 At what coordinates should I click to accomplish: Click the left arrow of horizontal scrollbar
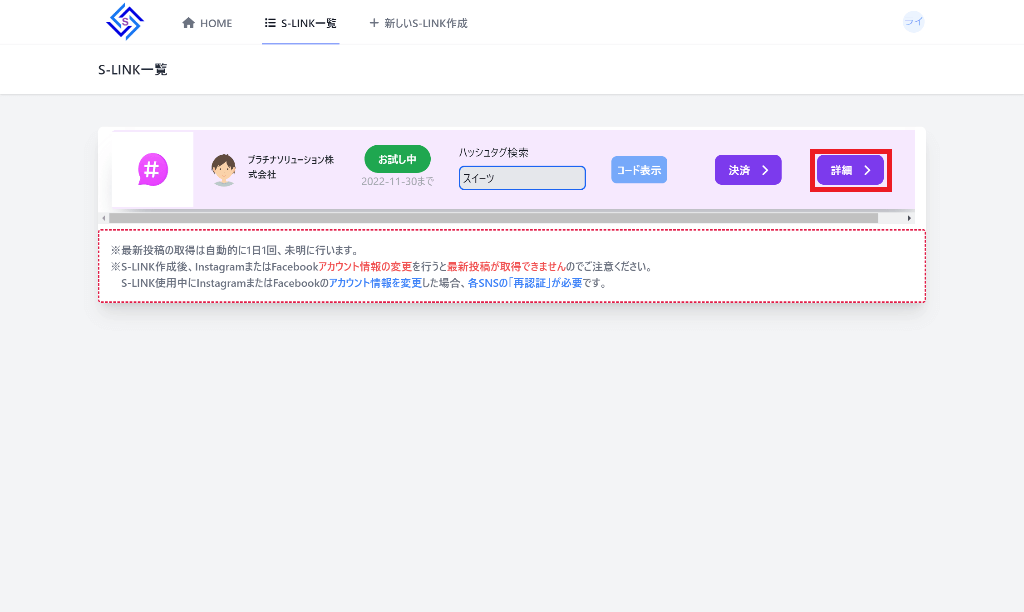(104, 218)
